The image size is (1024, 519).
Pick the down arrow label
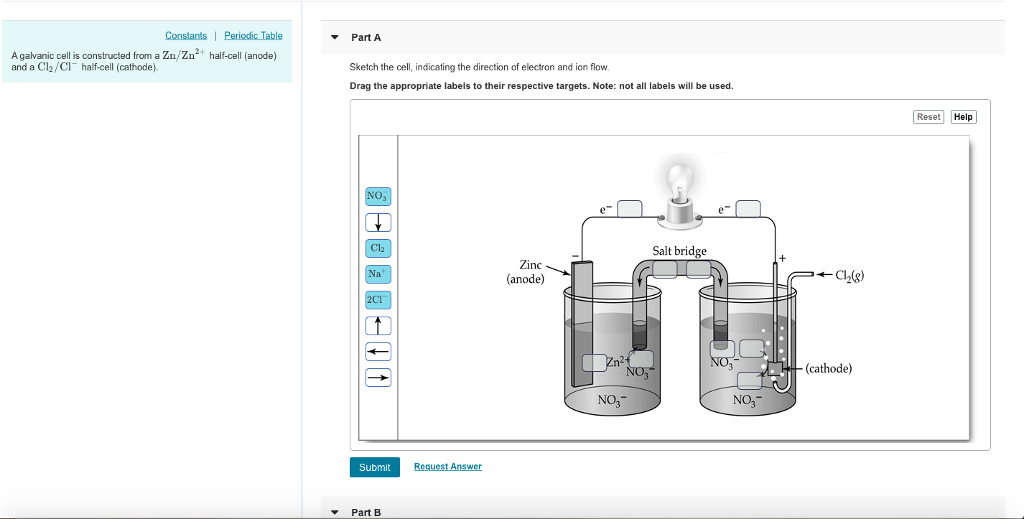(x=378, y=222)
